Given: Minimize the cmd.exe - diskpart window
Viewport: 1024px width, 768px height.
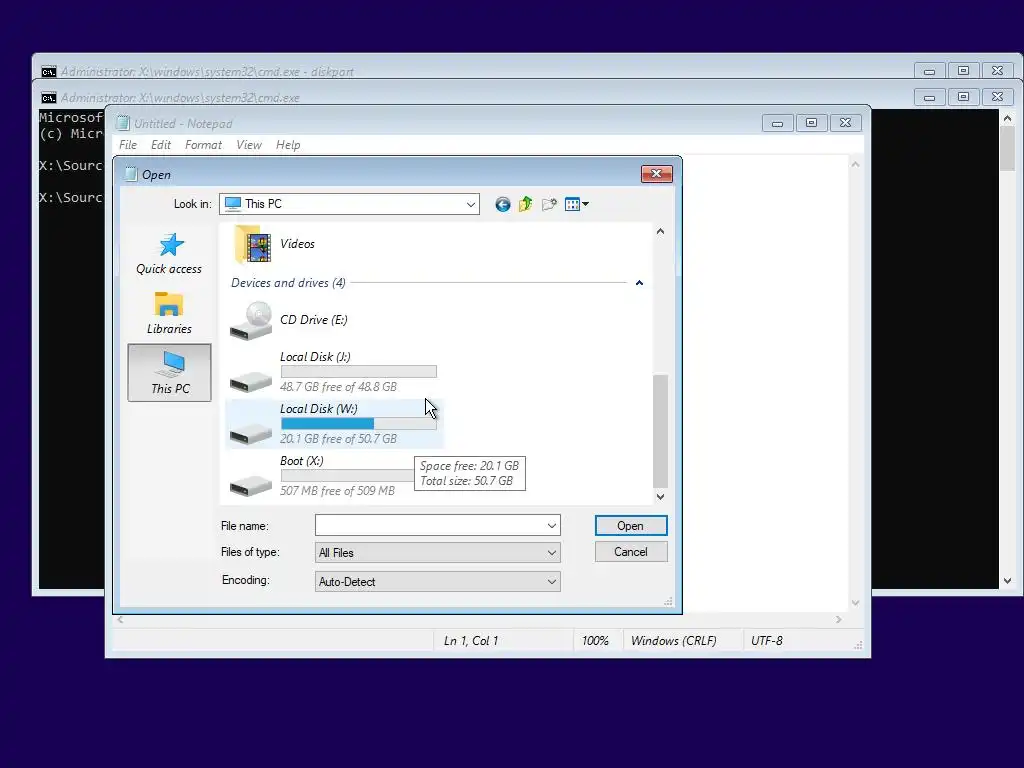Looking at the screenshot, I should pyautogui.click(x=929, y=71).
